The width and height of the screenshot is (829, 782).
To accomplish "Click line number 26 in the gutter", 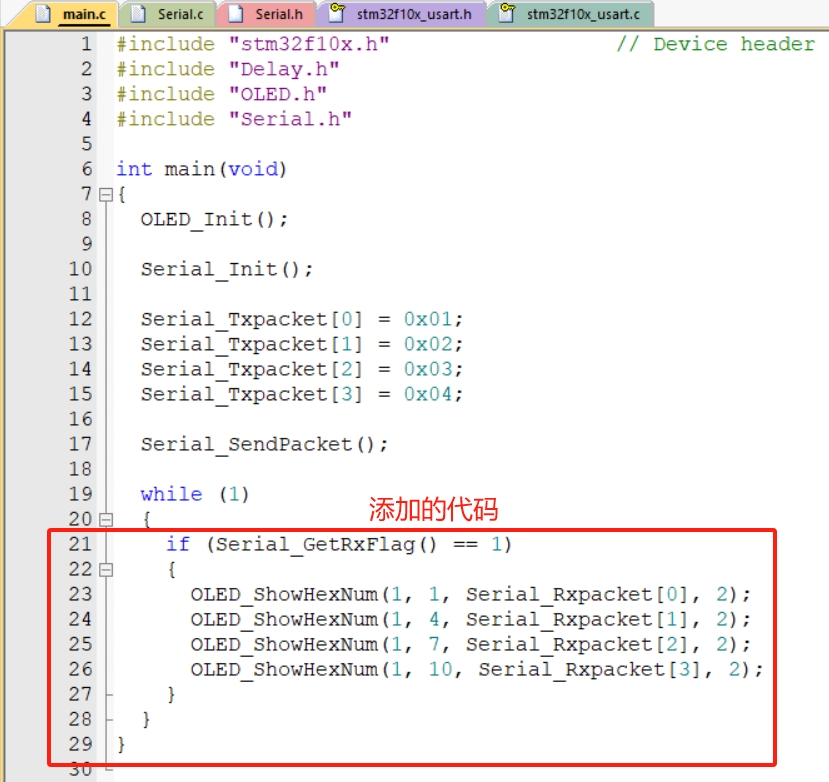I will click(x=80, y=670).
